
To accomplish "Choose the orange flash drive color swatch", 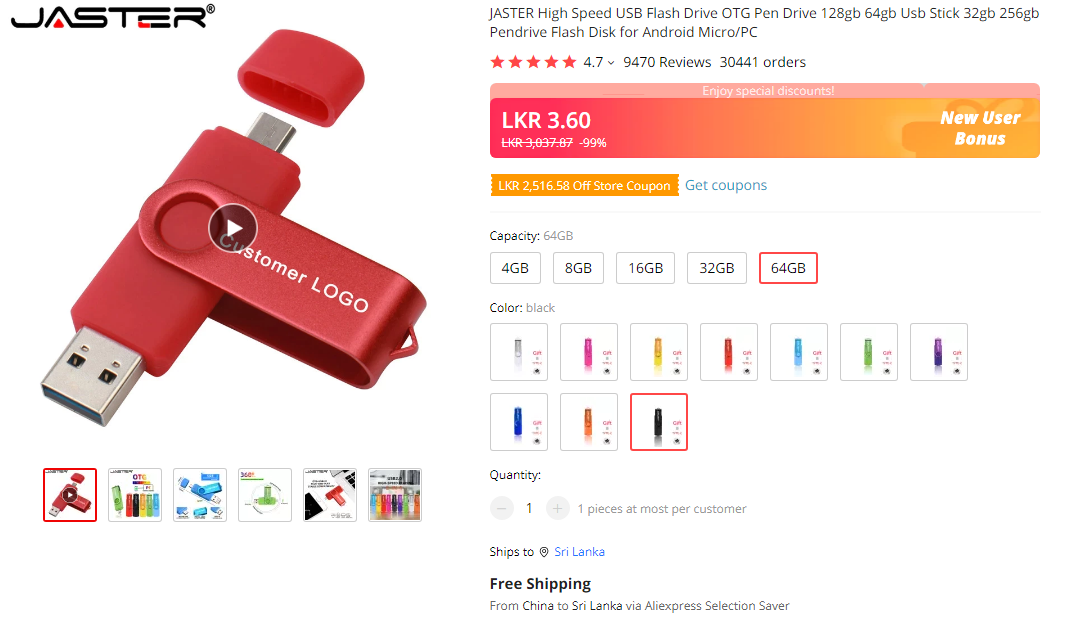I will [x=589, y=422].
